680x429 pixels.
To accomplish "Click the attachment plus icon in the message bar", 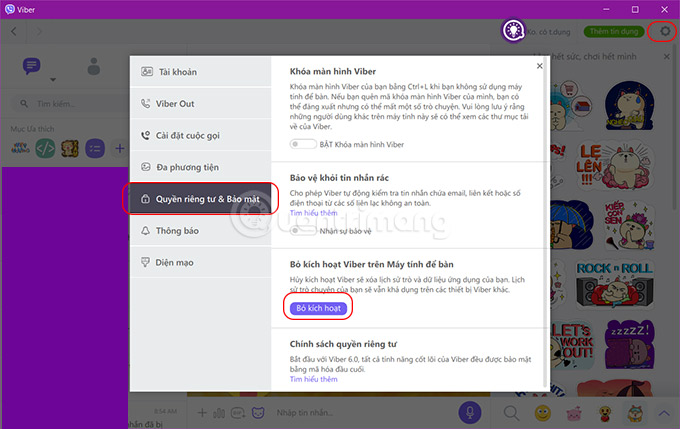I will point(202,413).
